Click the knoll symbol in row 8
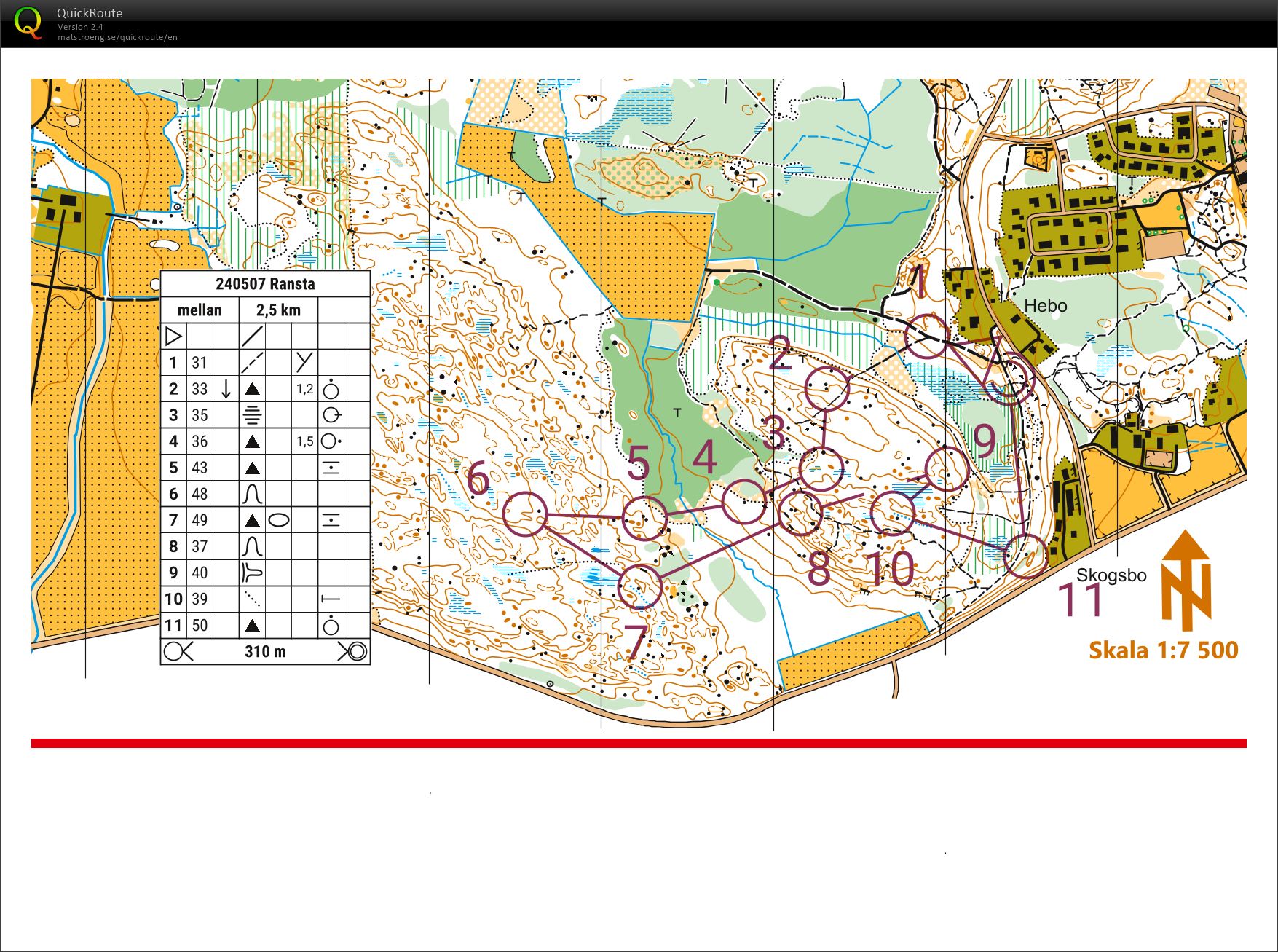This screenshot has width=1278, height=952. click(x=252, y=546)
